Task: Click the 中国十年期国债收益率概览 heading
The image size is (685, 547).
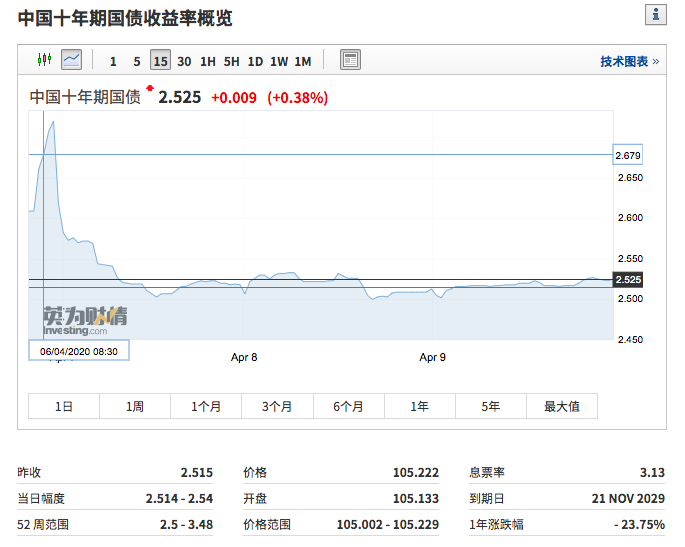Action: click(x=125, y=17)
